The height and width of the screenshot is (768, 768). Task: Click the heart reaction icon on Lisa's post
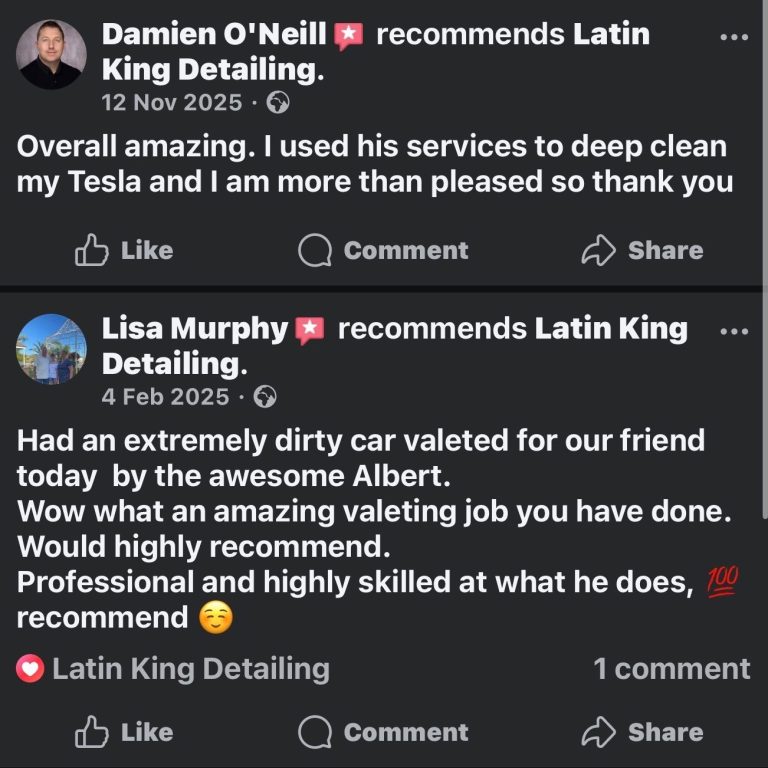click(x=30, y=669)
